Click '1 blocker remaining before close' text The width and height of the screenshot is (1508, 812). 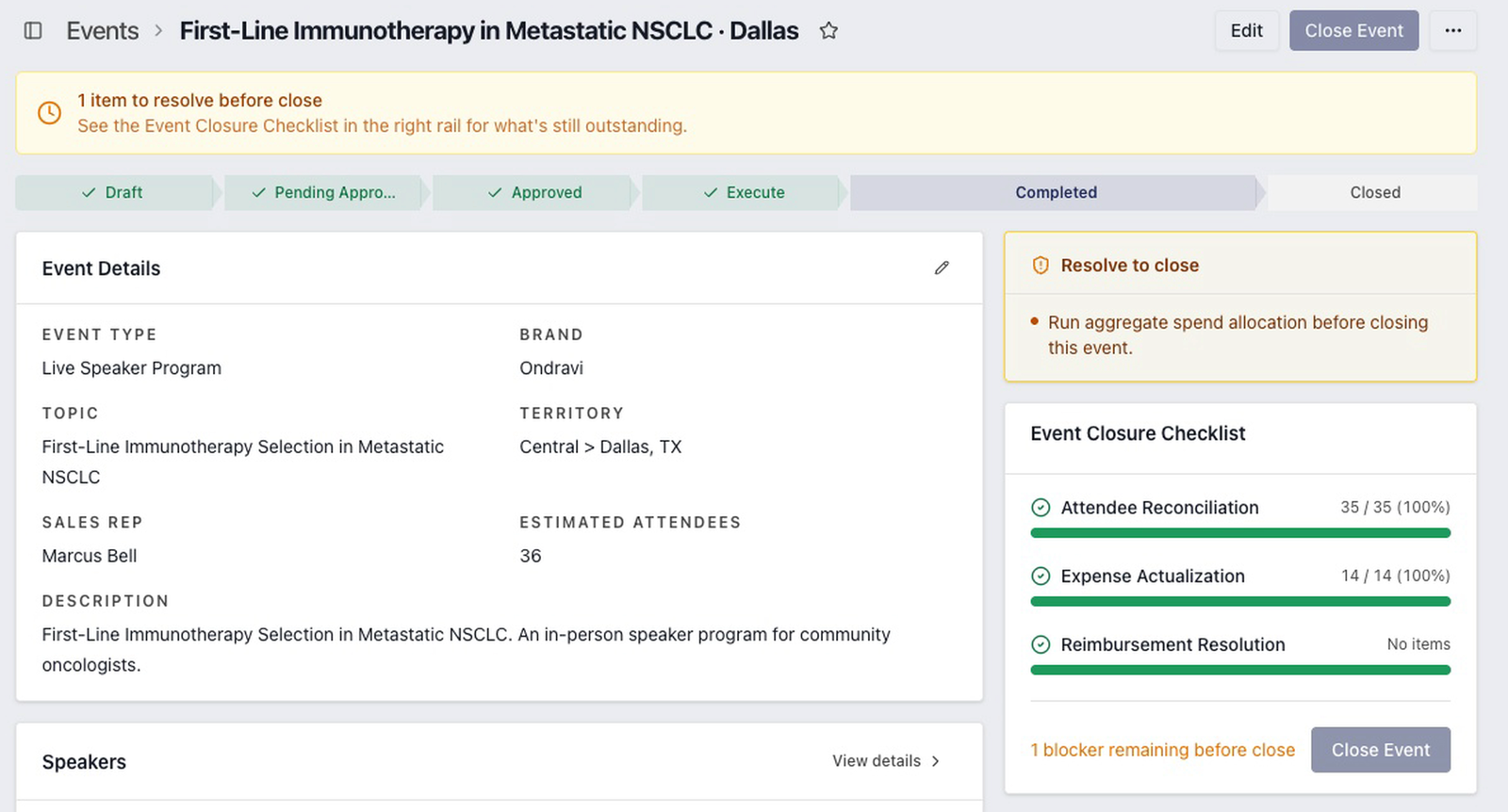tap(1162, 751)
